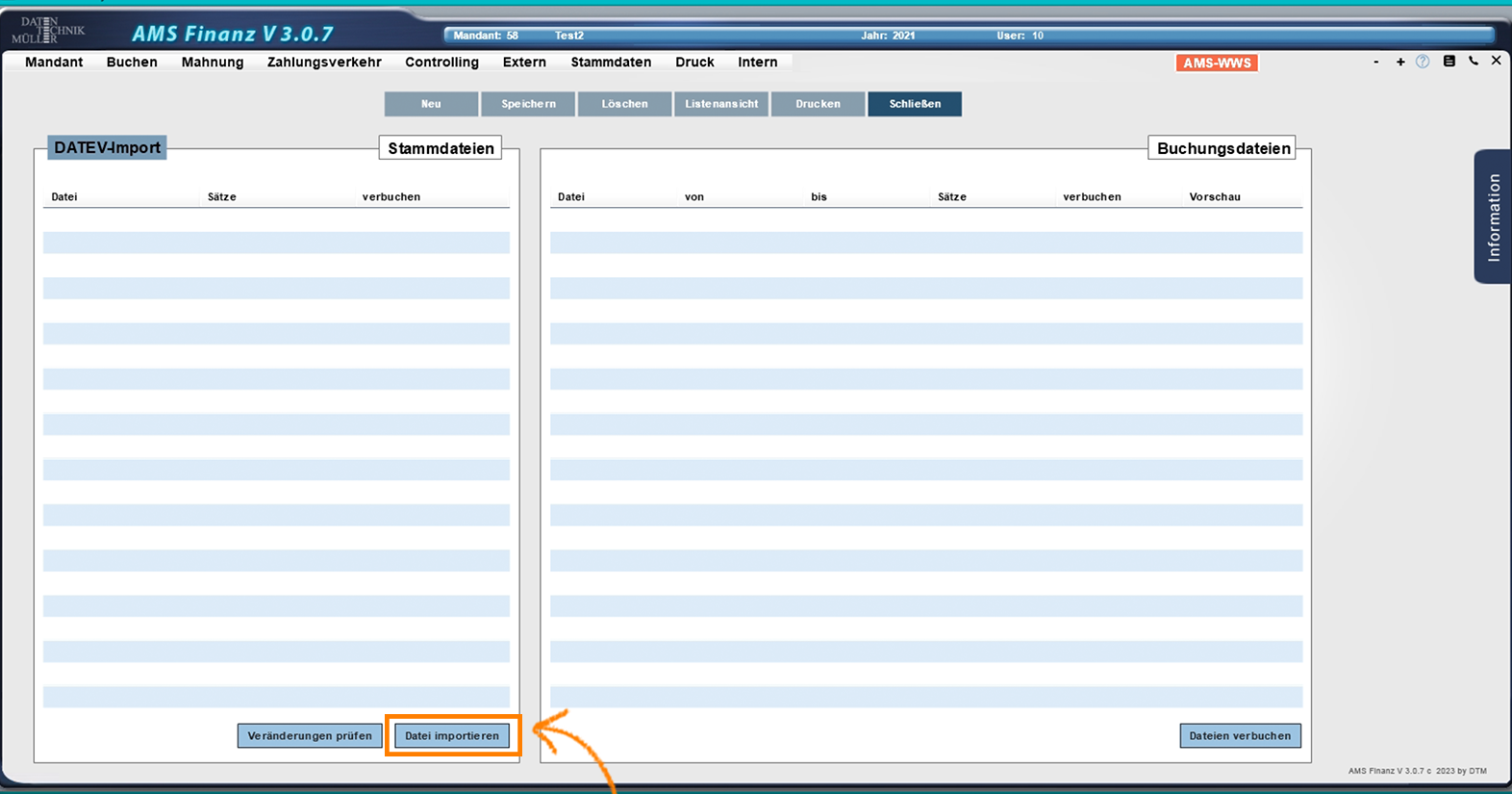Open the Buchen menu

click(132, 62)
